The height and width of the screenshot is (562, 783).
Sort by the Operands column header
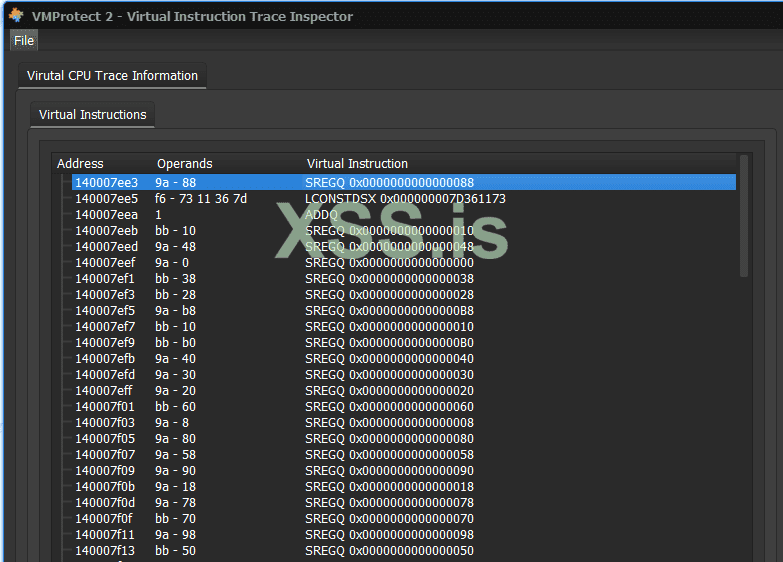coord(184,164)
